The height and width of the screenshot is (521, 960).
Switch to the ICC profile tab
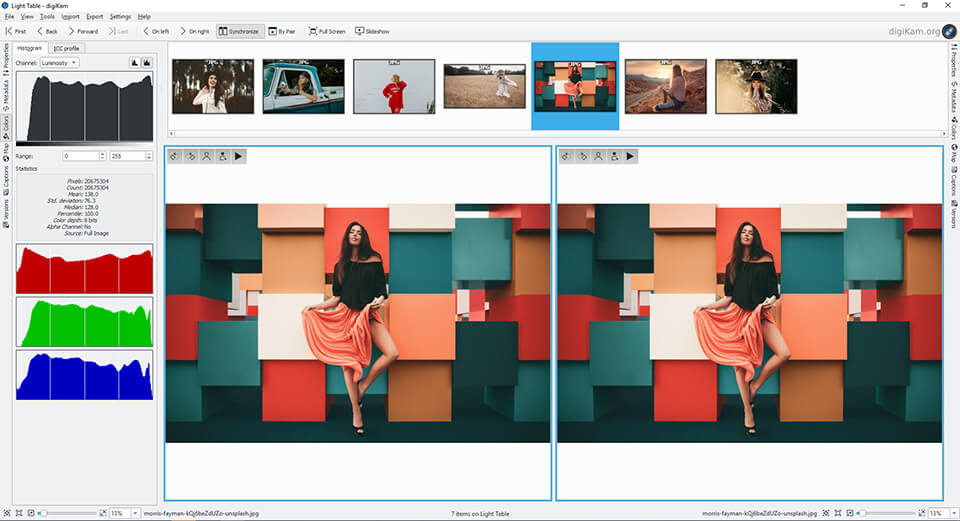pos(66,48)
